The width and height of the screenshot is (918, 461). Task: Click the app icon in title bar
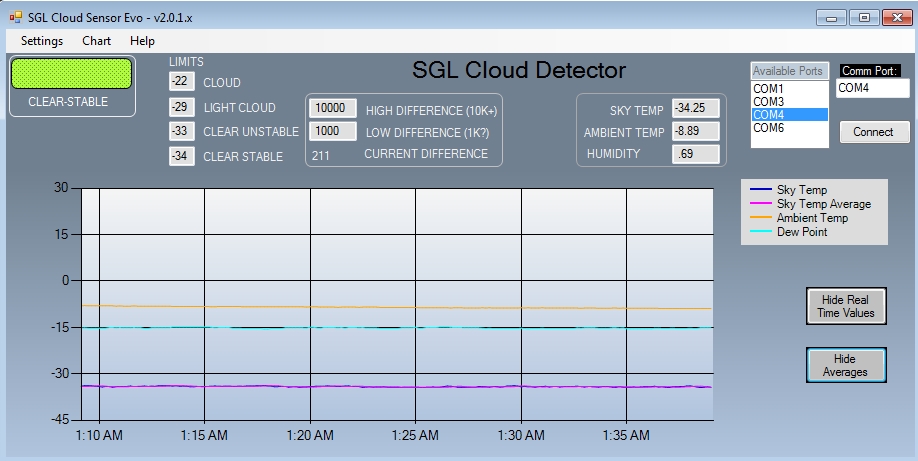coord(15,16)
